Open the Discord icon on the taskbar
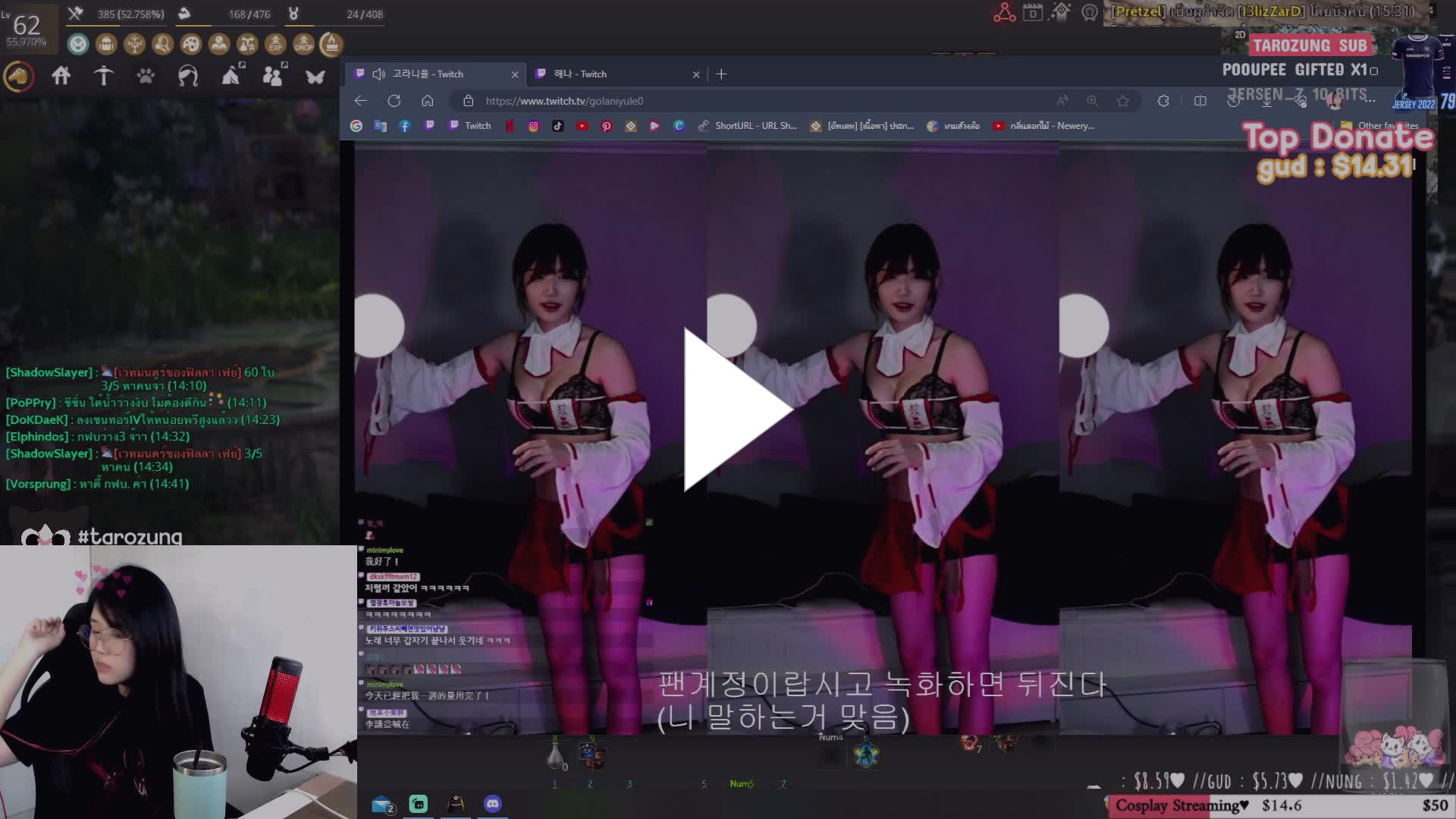1456x819 pixels. click(493, 805)
